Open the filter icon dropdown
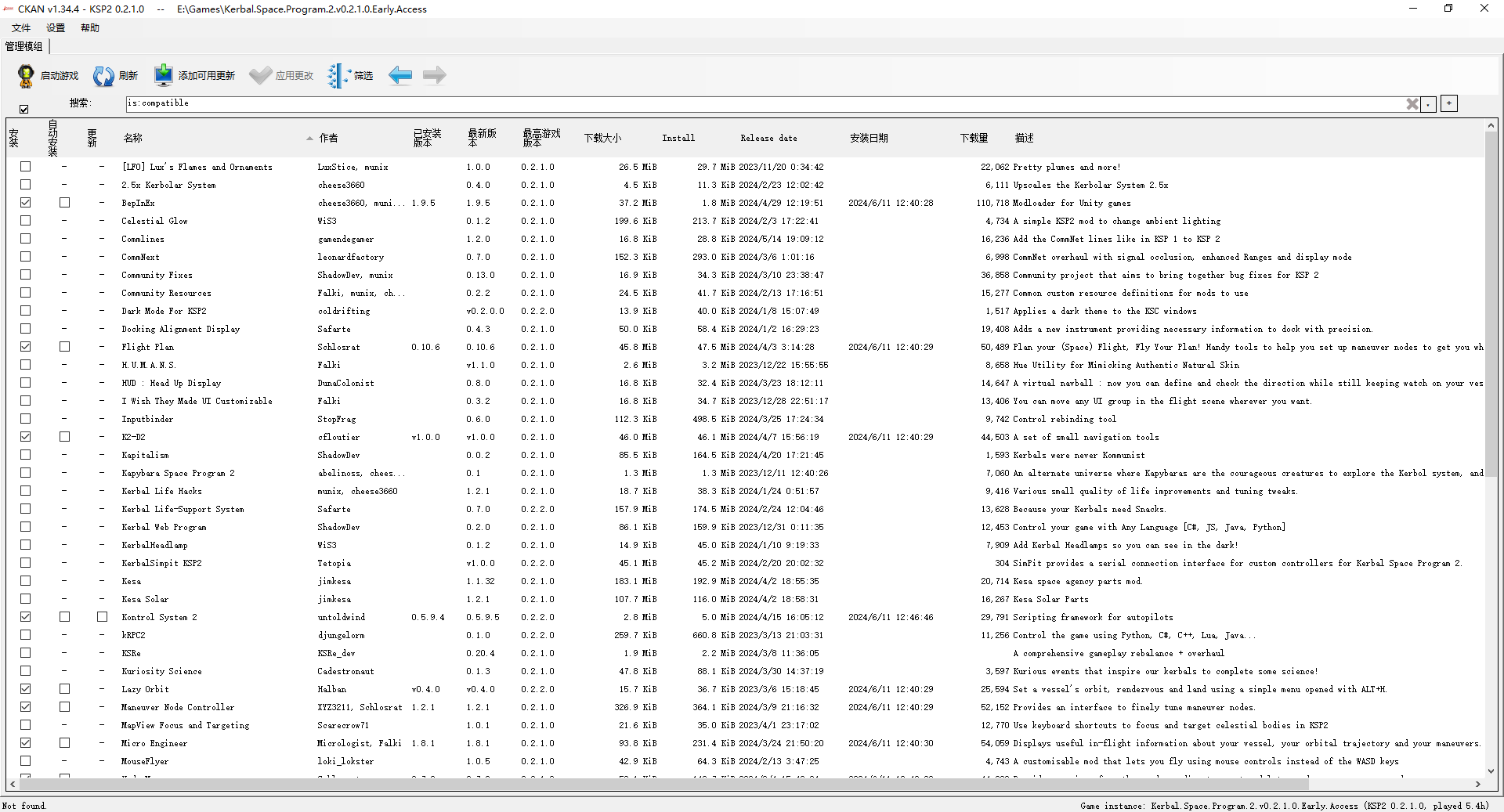 tap(339, 76)
